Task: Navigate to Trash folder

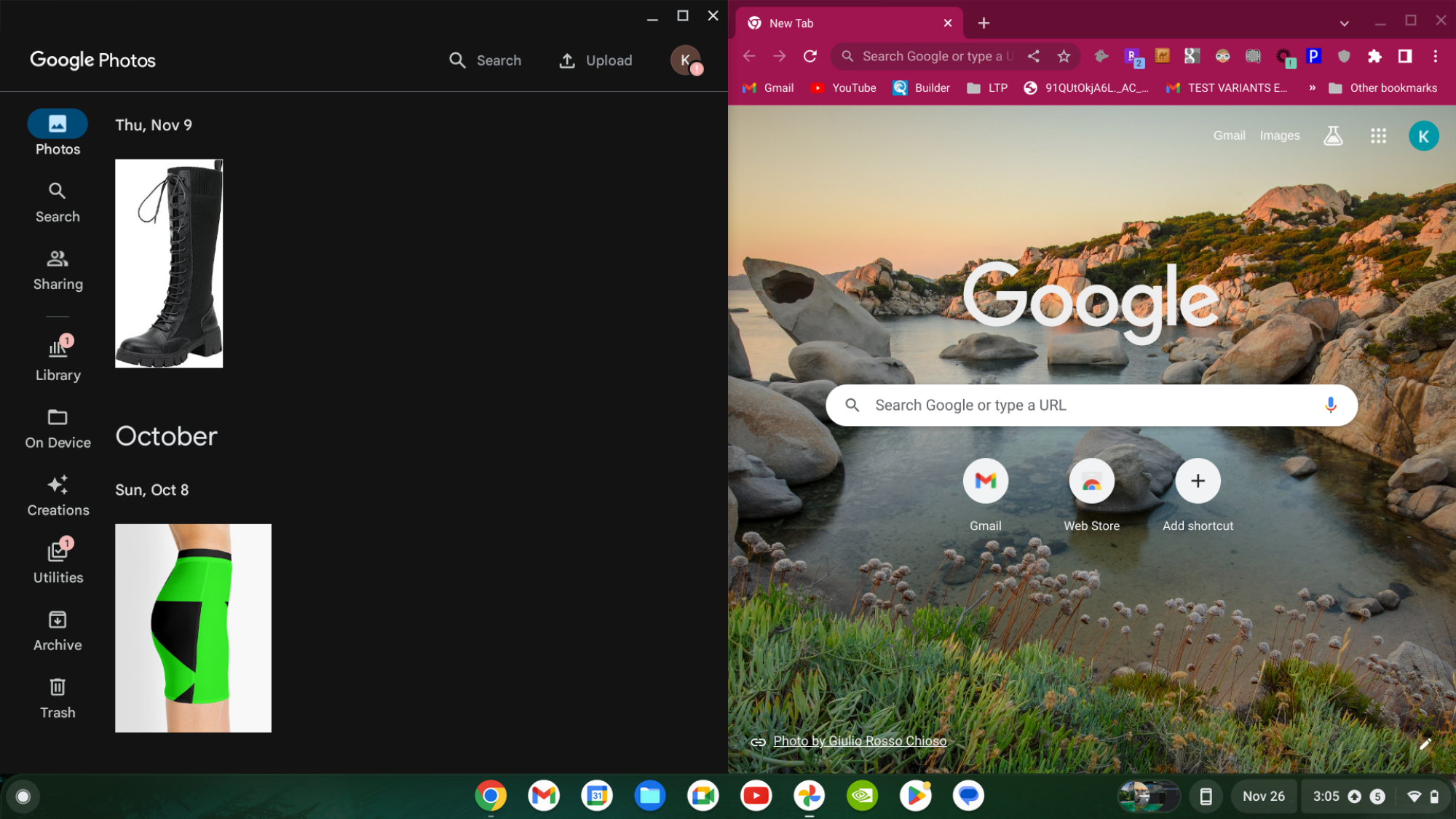Action: point(58,697)
